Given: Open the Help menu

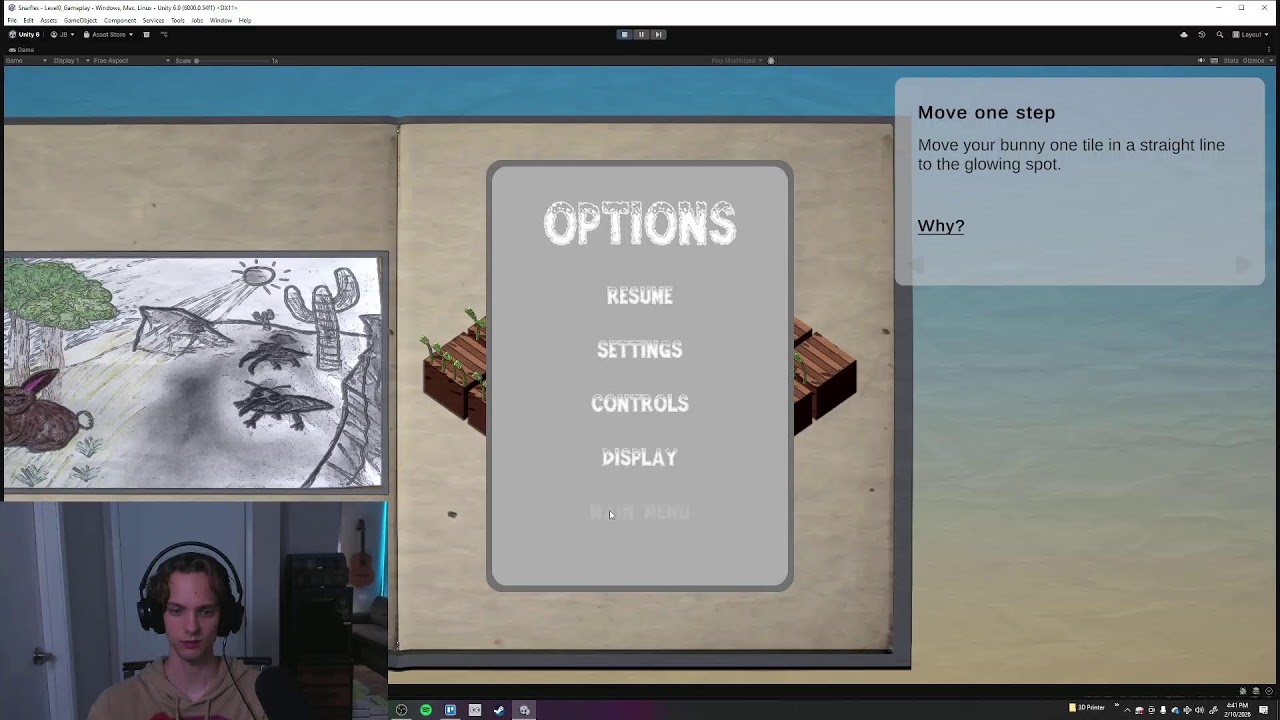Looking at the screenshot, I should pyautogui.click(x=245, y=20).
